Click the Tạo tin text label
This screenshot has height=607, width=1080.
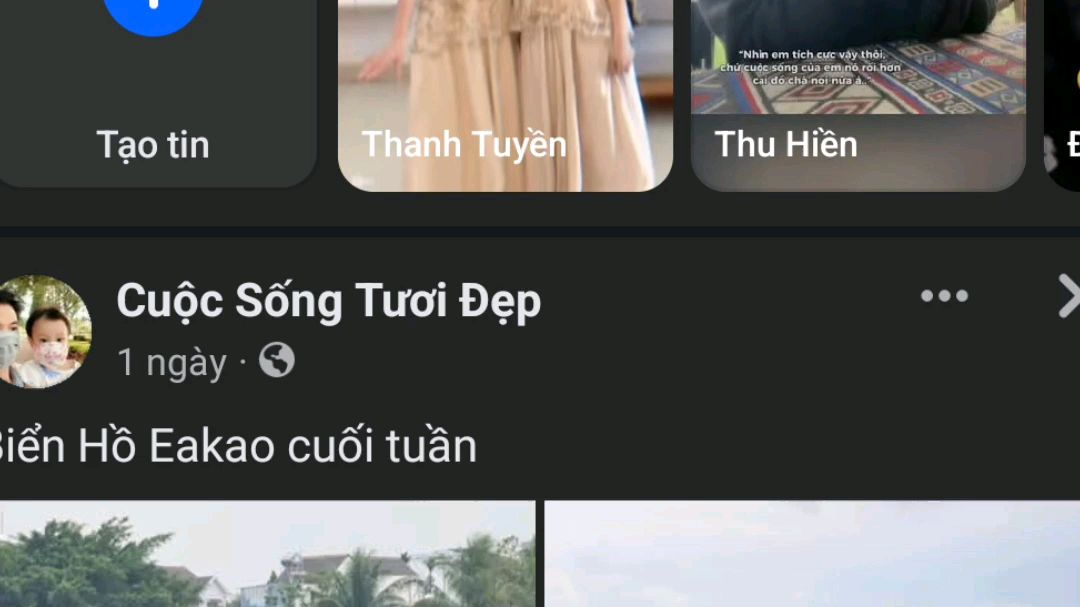pyautogui.click(x=153, y=146)
